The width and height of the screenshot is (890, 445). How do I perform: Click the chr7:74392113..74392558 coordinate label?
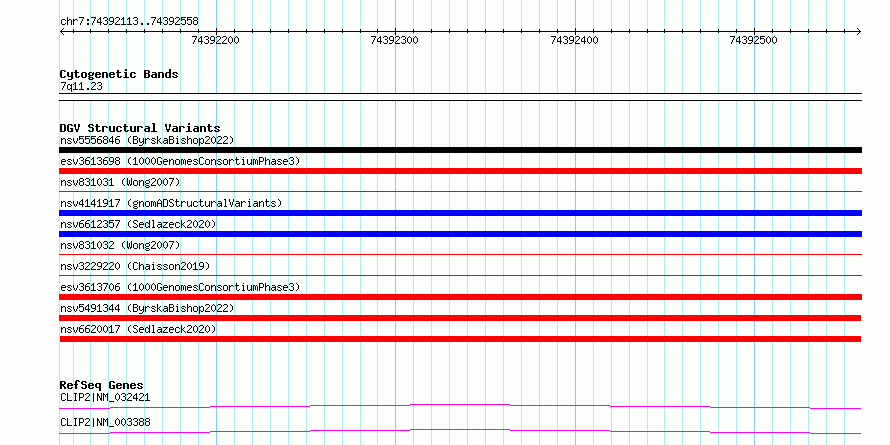click(129, 22)
